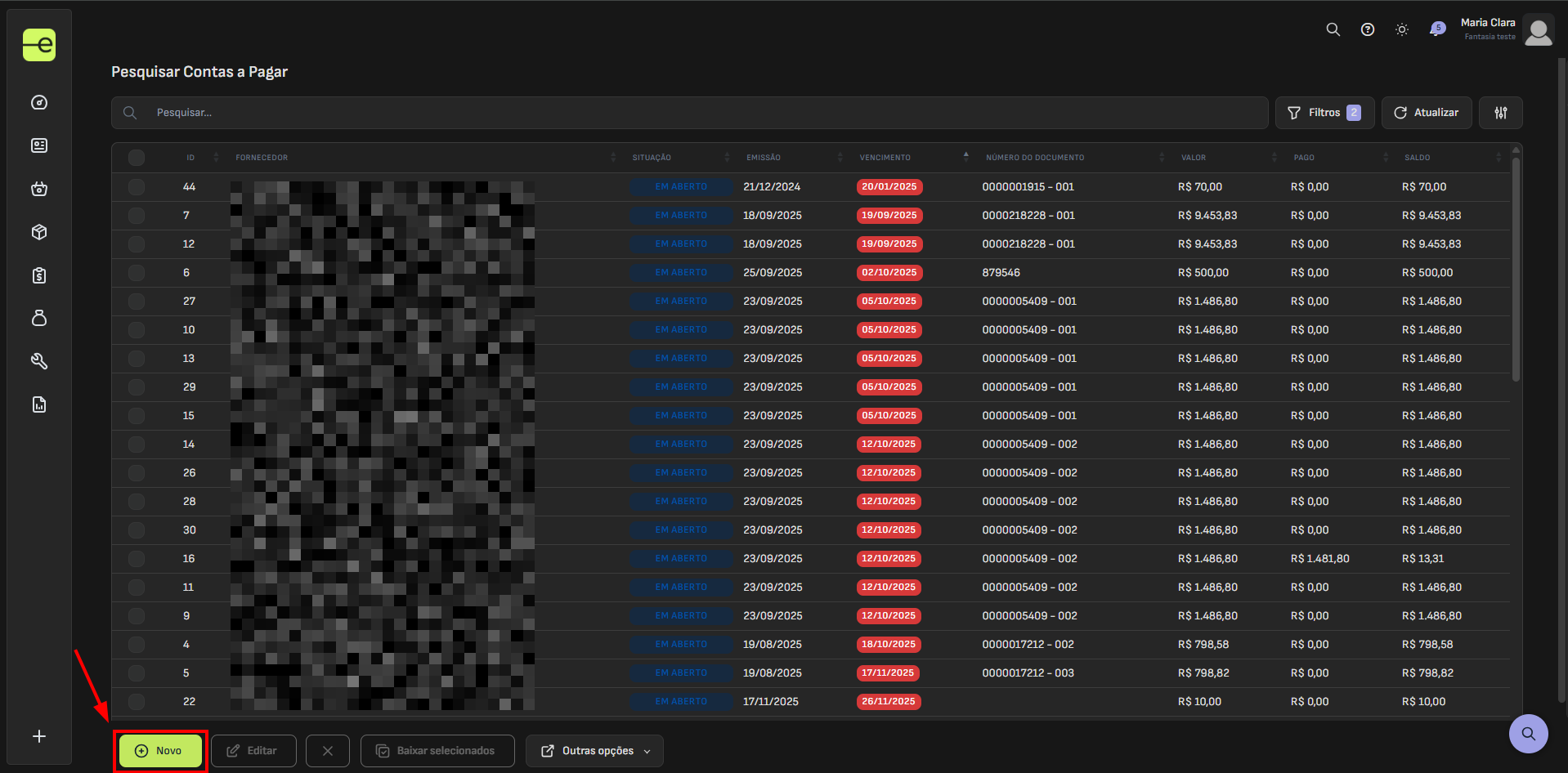Open the shopping basket icon in sidebar

[x=39, y=189]
